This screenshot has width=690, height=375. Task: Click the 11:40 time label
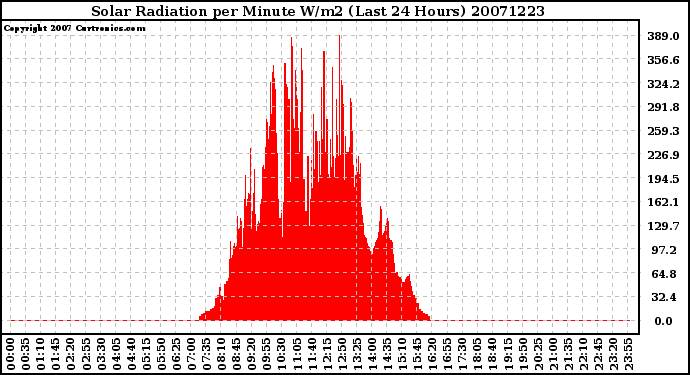click(312, 354)
